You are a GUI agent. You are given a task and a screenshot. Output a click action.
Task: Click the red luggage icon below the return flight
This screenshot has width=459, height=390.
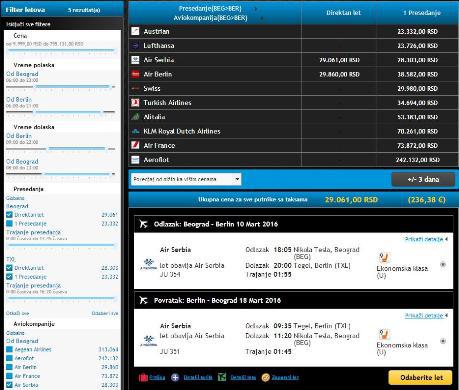[143, 378]
